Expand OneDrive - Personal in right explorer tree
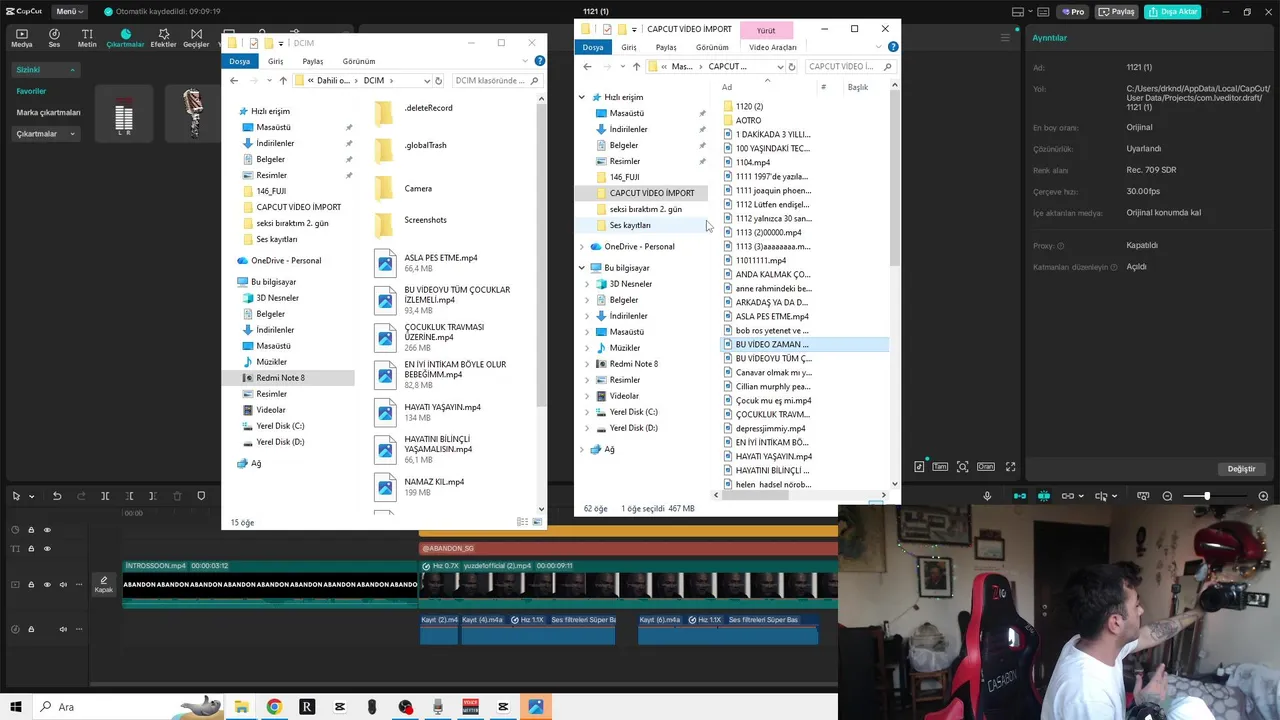This screenshot has height=720, width=1280. [582, 246]
